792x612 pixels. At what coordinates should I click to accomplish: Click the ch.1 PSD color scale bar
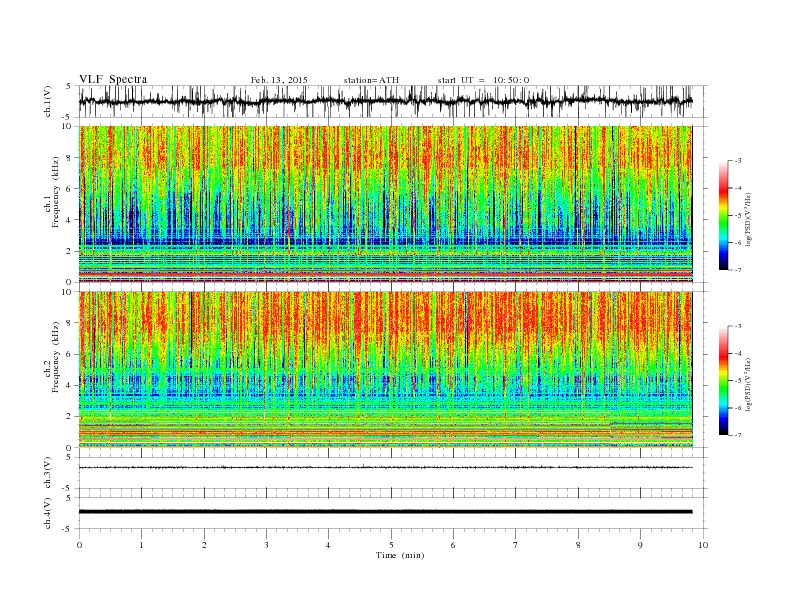[x=723, y=215]
